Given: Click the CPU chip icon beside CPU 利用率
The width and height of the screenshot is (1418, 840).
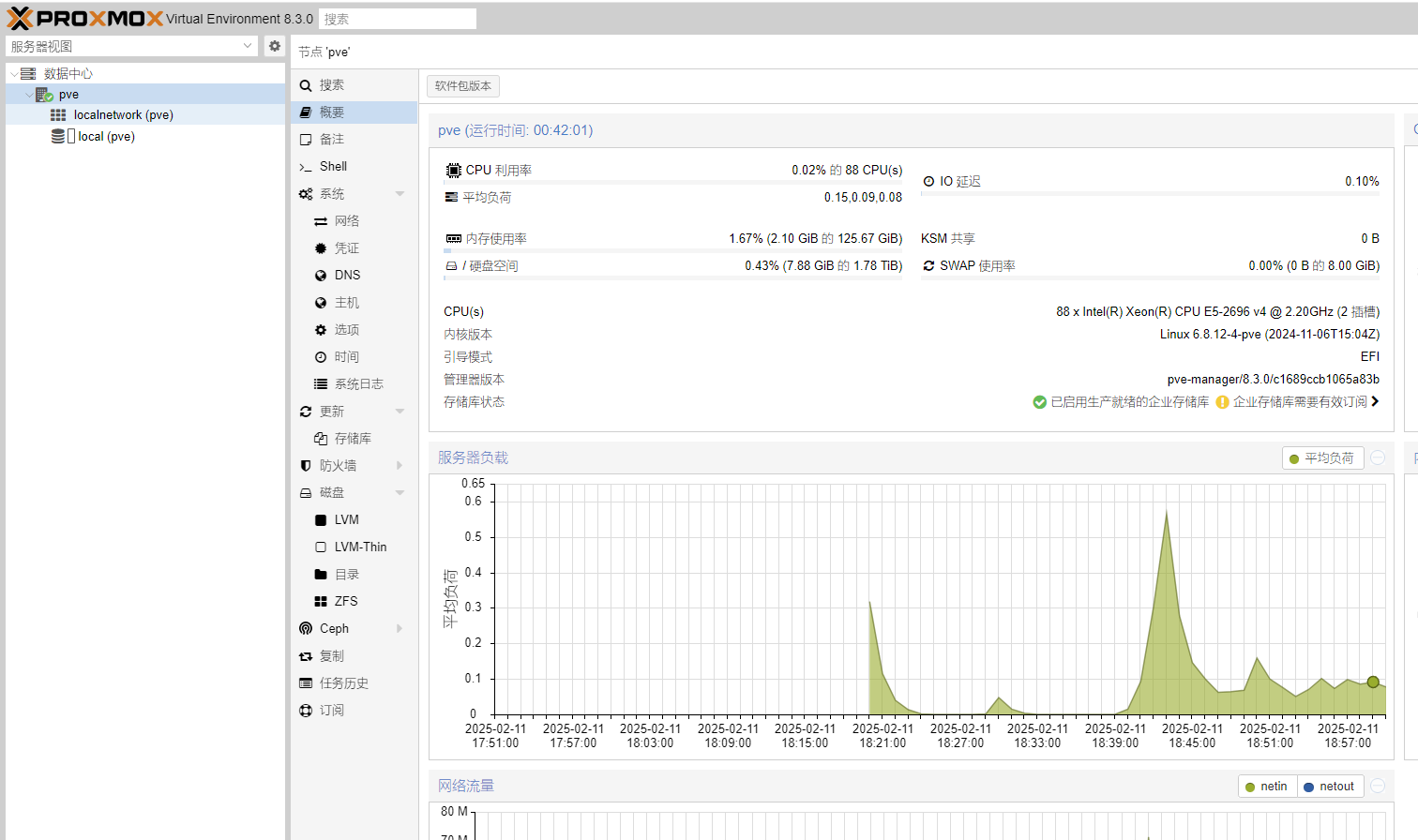Looking at the screenshot, I should 453,171.
